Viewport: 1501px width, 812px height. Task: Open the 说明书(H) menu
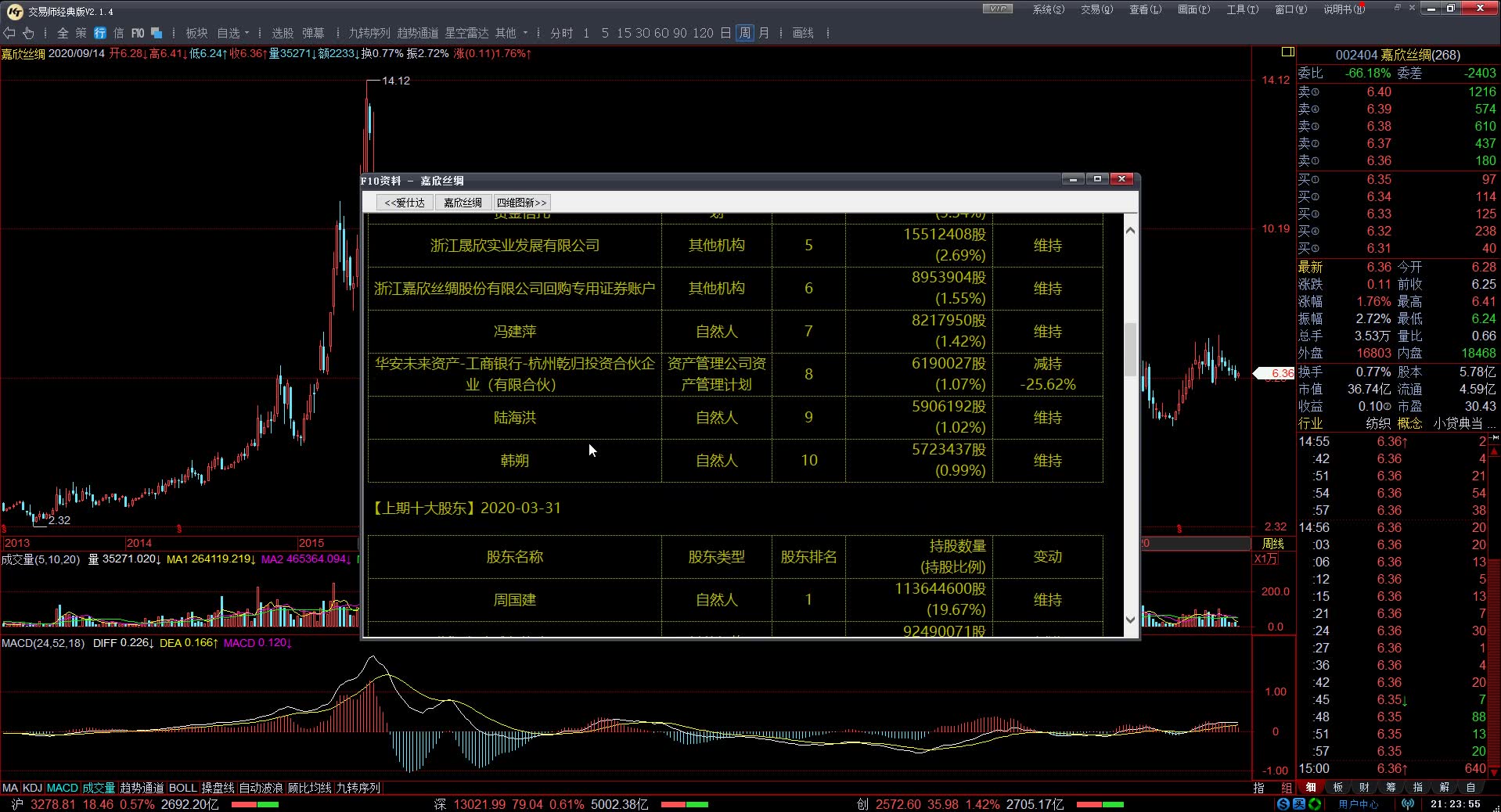[1344, 9]
